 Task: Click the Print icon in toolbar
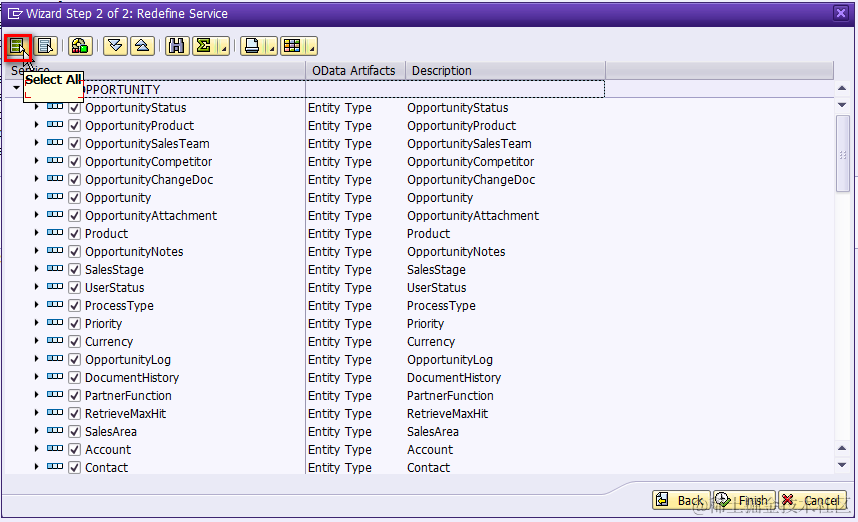pos(252,47)
